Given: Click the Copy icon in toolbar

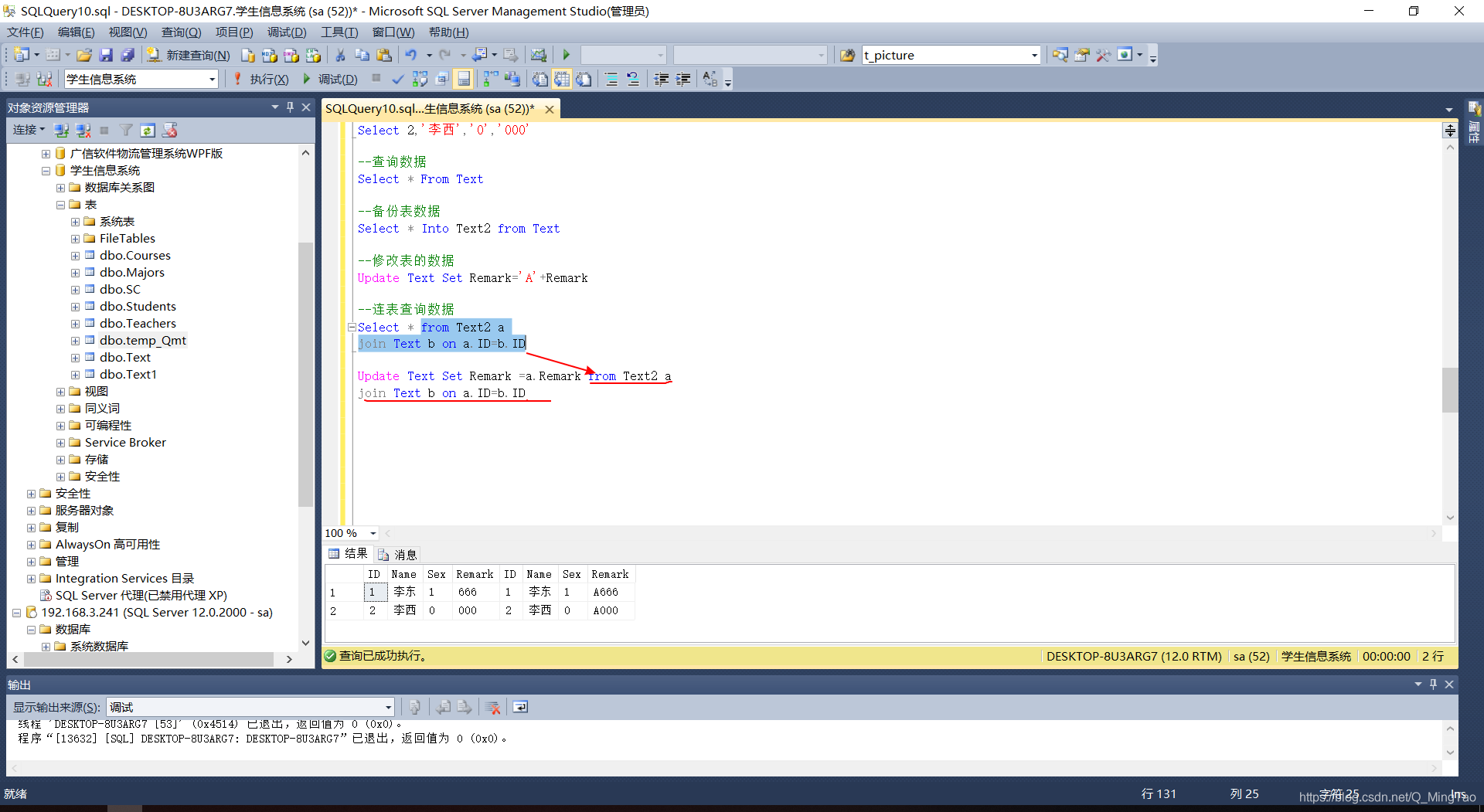Looking at the screenshot, I should pyautogui.click(x=362, y=55).
